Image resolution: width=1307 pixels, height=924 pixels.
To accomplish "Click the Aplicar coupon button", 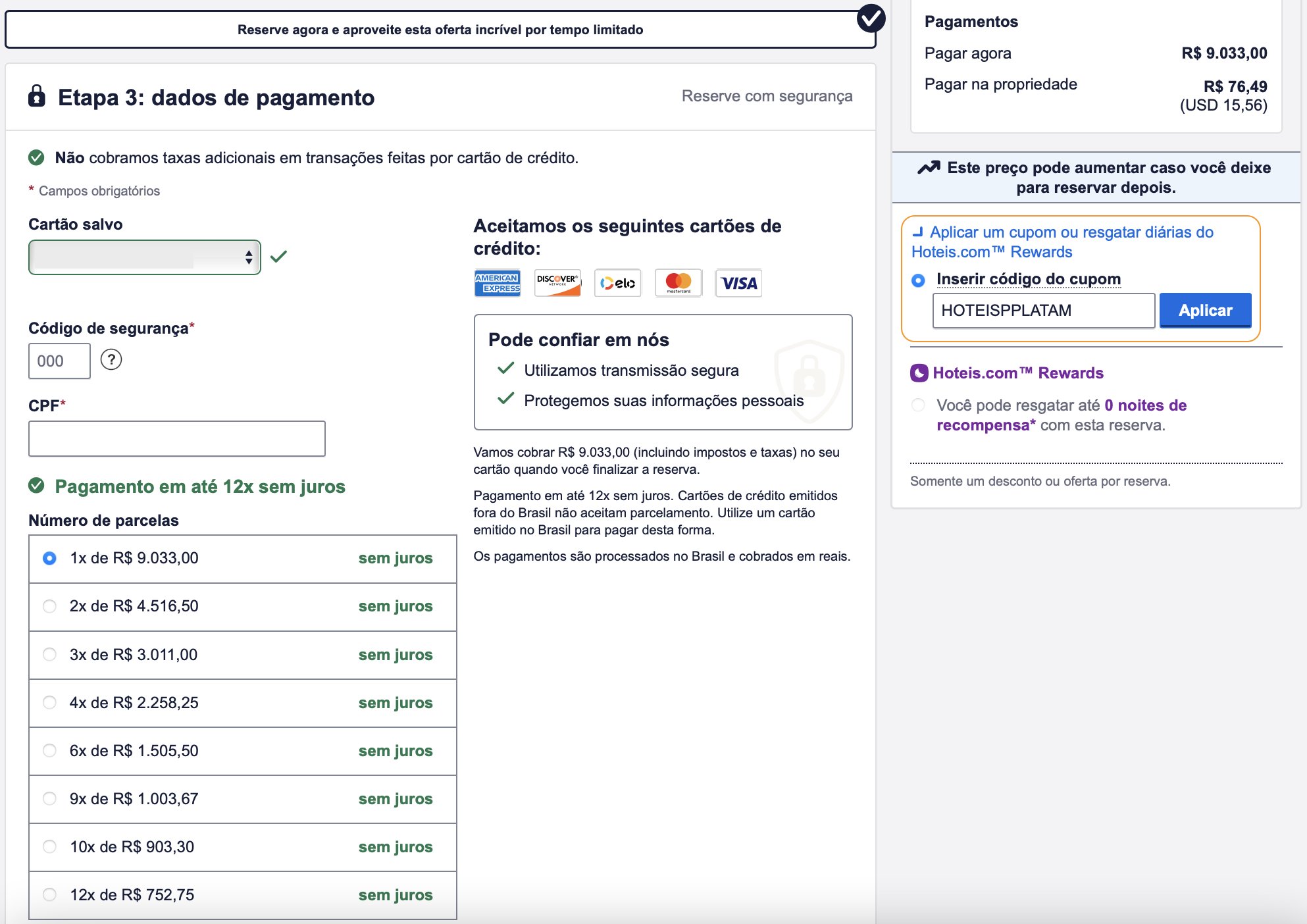I will (x=1205, y=310).
